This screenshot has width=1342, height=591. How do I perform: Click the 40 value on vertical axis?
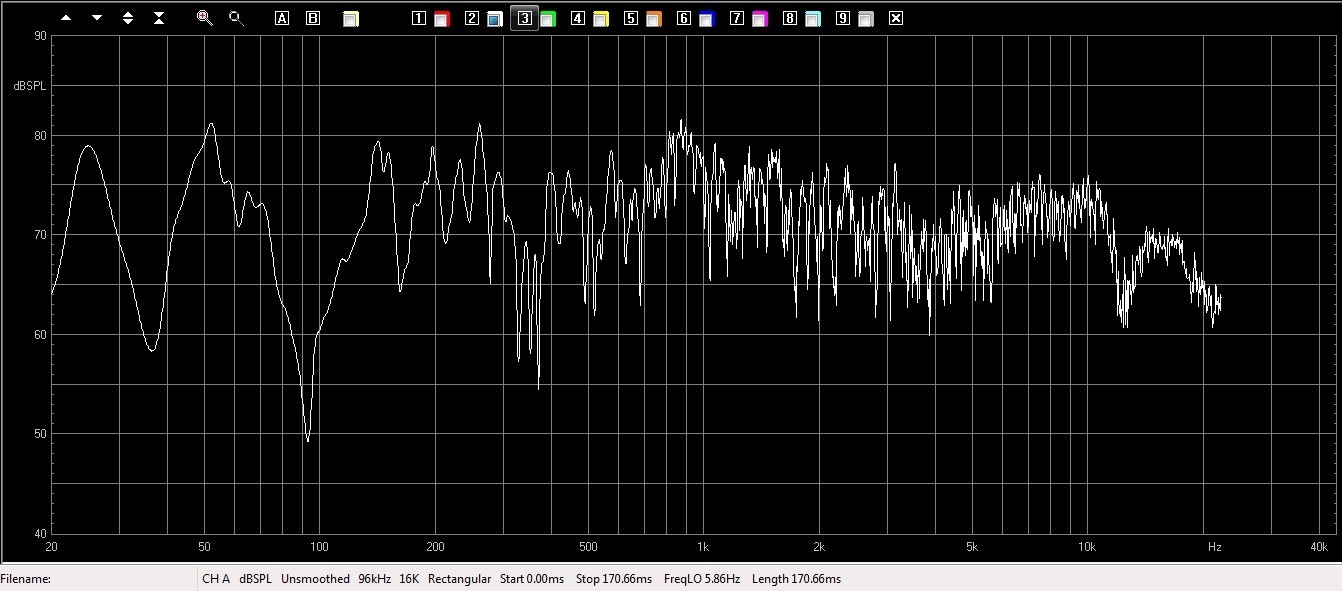(40, 534)
